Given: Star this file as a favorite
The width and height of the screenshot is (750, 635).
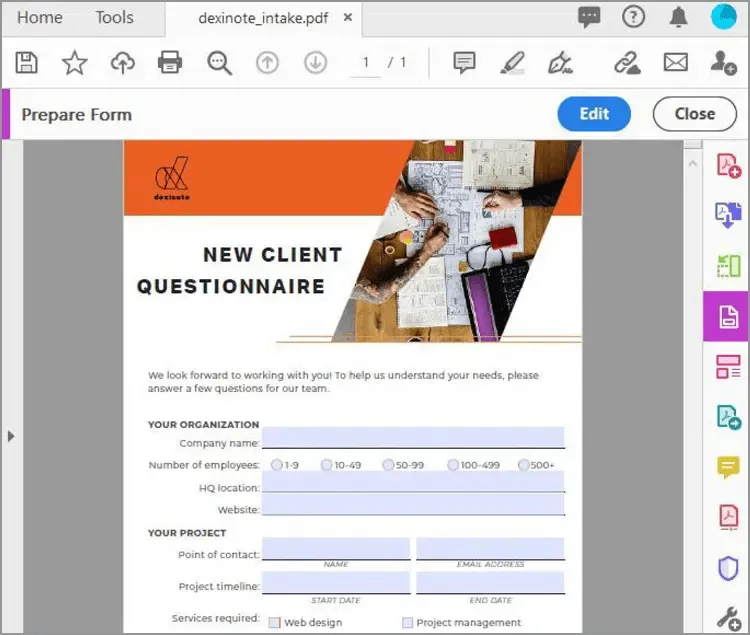Looking at the screenshot, I should point(75,63).
